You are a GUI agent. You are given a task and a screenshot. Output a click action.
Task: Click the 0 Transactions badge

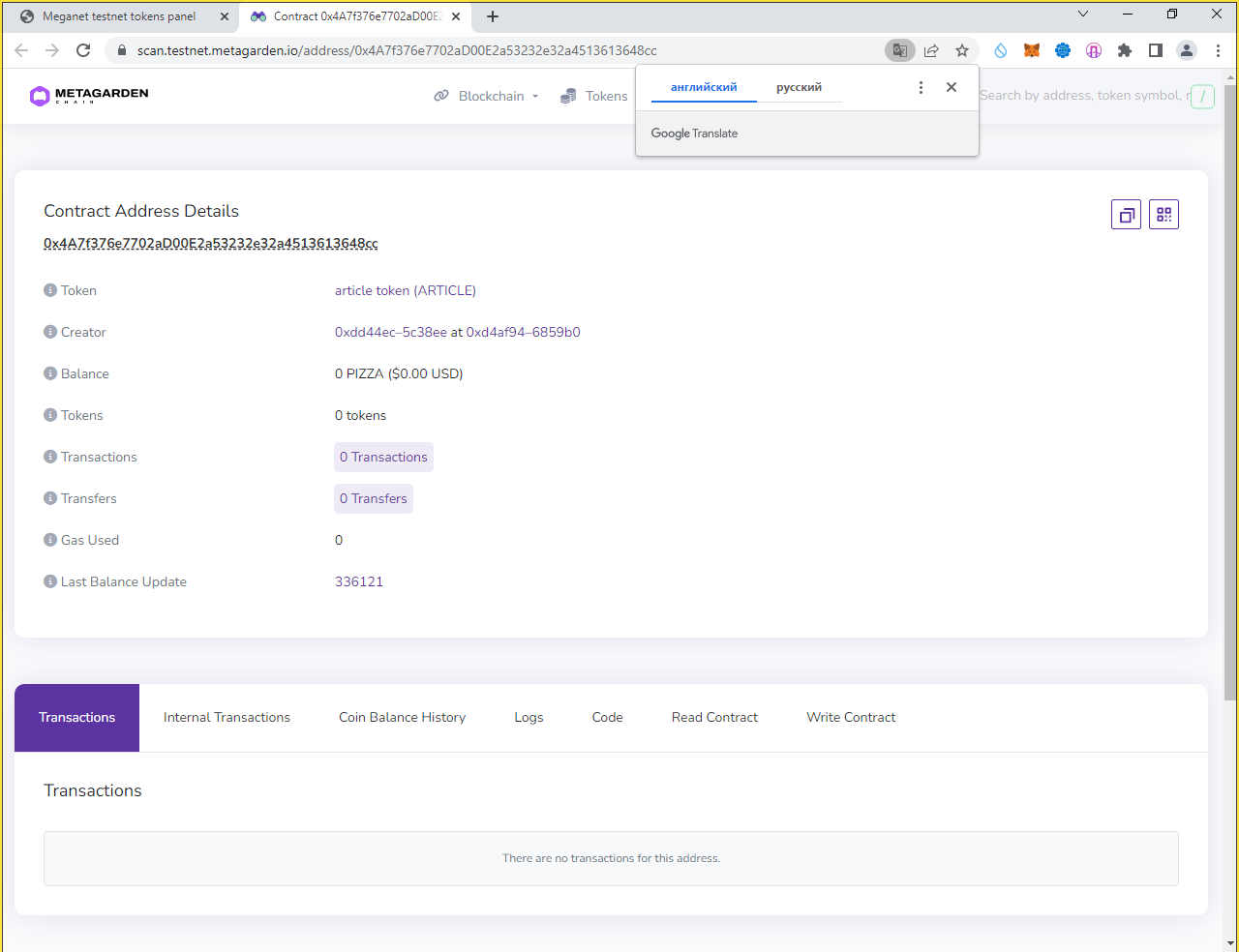pyautogui.click(x=383, y=457)
